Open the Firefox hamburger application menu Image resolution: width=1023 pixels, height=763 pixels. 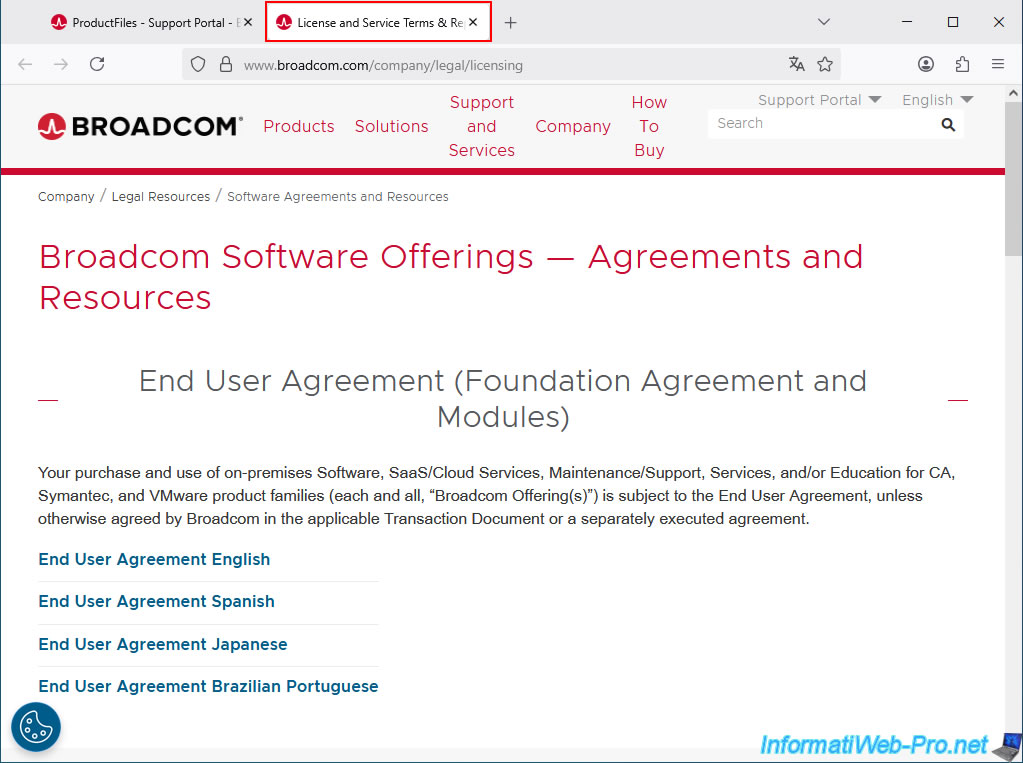click(x=997, y=64)
